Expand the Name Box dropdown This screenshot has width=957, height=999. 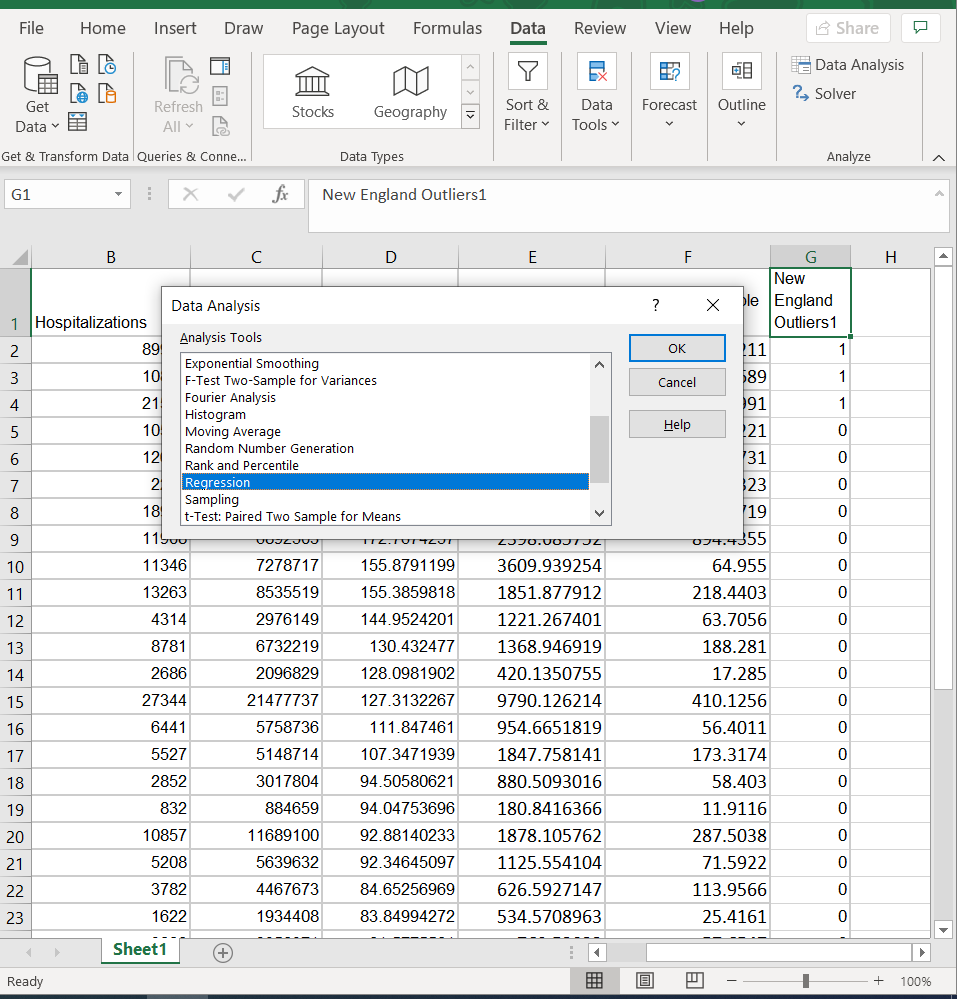(x=118, y=194)
